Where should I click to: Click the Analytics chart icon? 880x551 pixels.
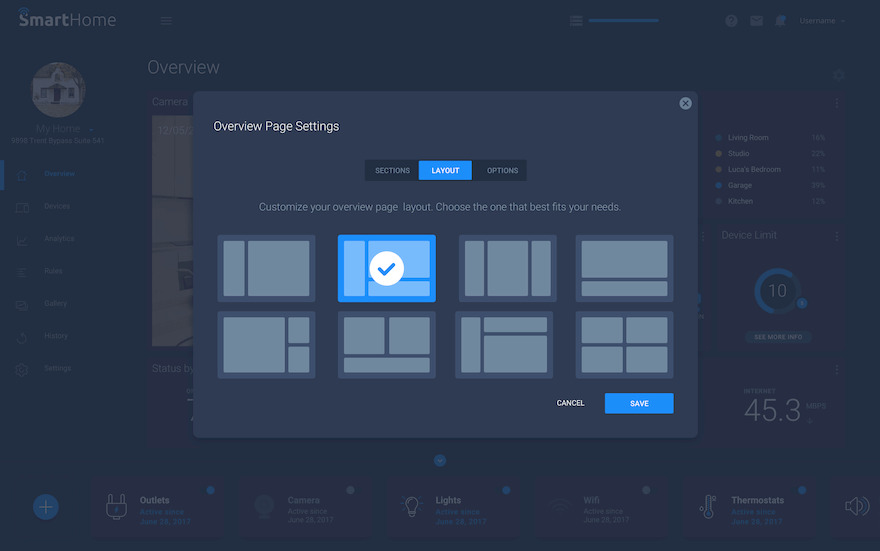pos(22,240)
